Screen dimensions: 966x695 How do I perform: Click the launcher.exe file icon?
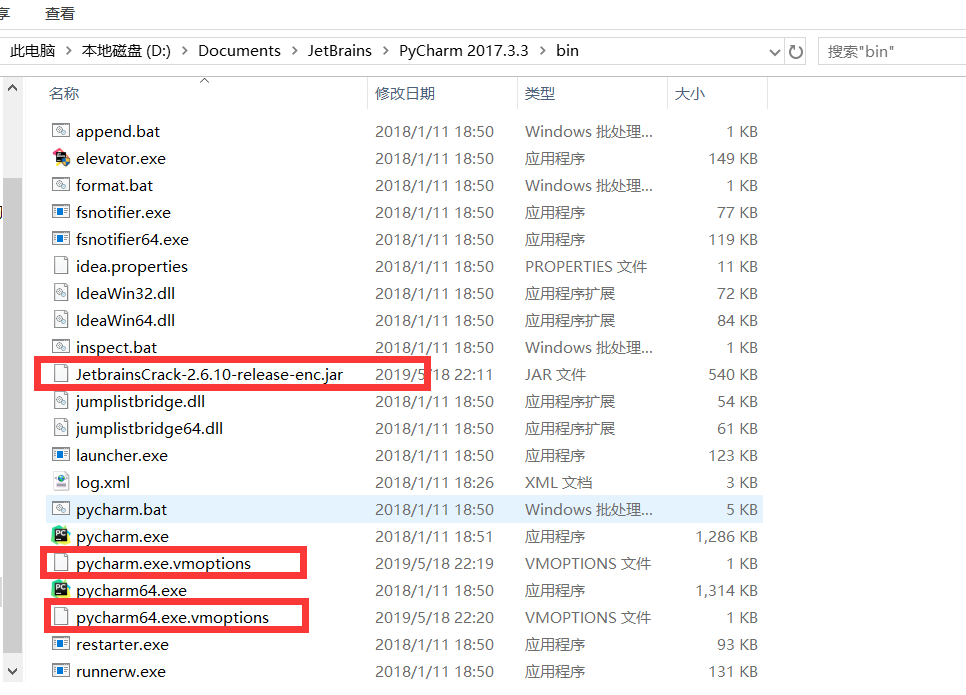point(60,455)
